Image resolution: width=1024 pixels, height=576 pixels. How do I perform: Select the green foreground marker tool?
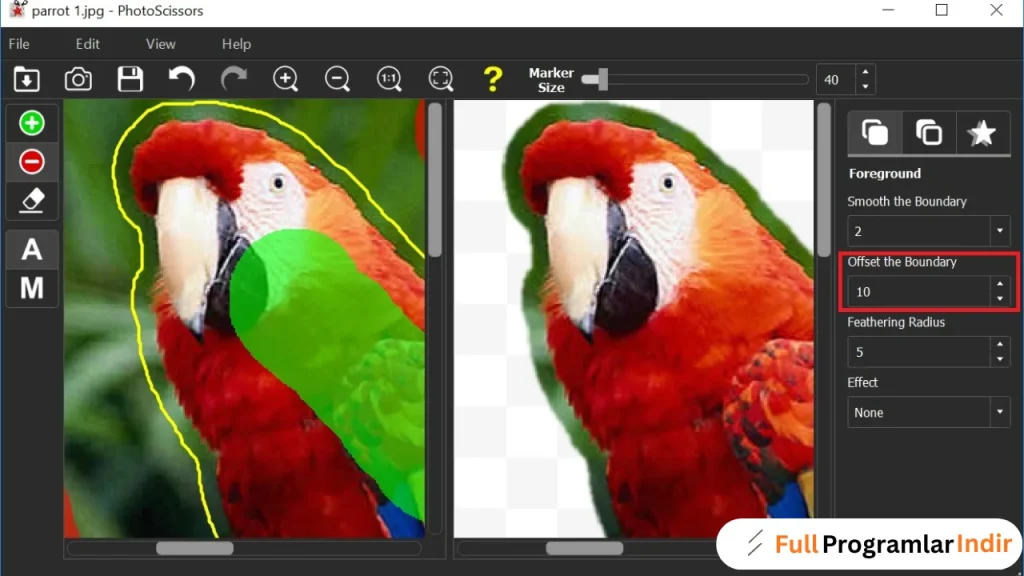[x=31, y=123]
